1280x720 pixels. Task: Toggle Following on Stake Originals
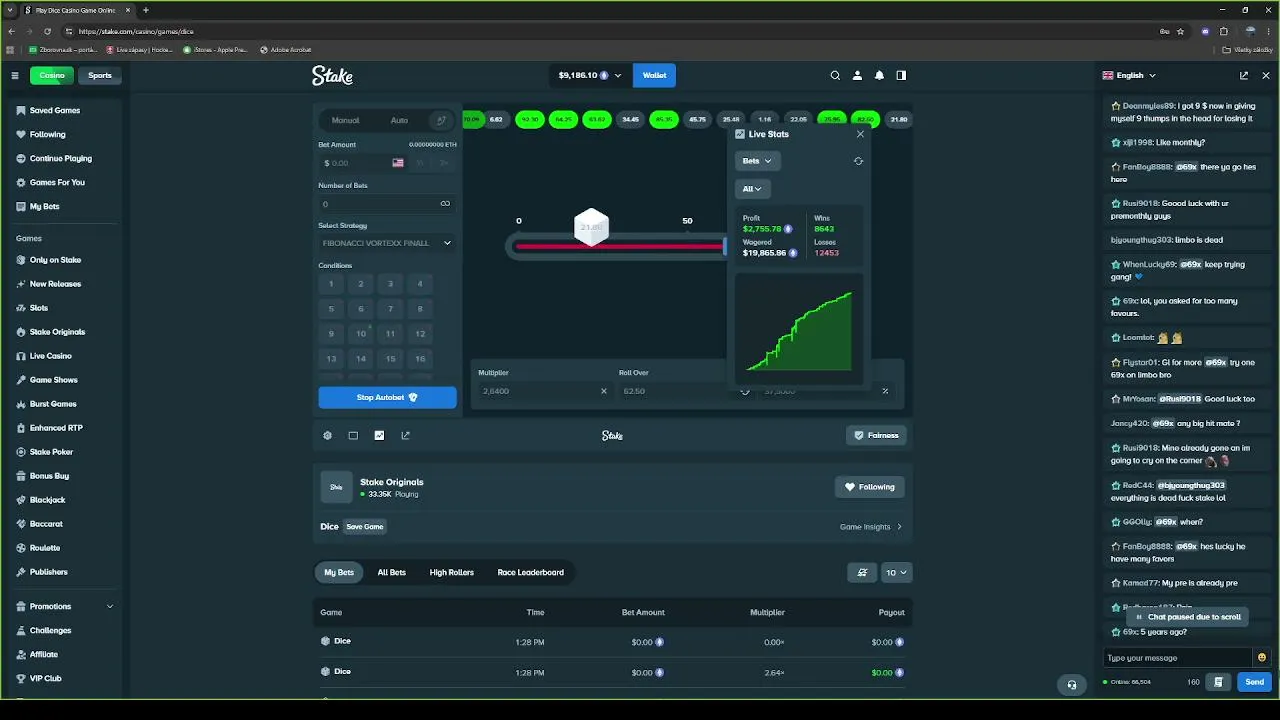[x=870, y=487]
